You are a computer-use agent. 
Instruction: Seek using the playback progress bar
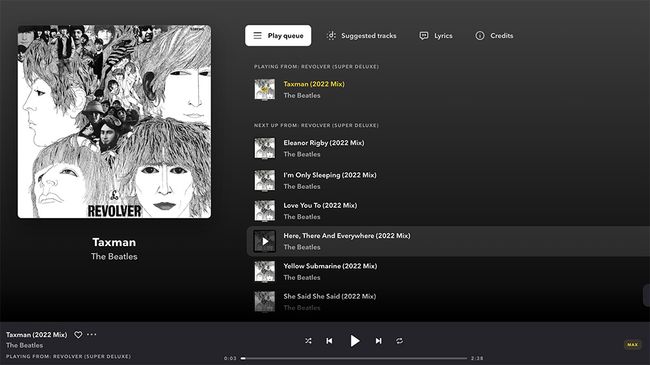tap(354, 358)
